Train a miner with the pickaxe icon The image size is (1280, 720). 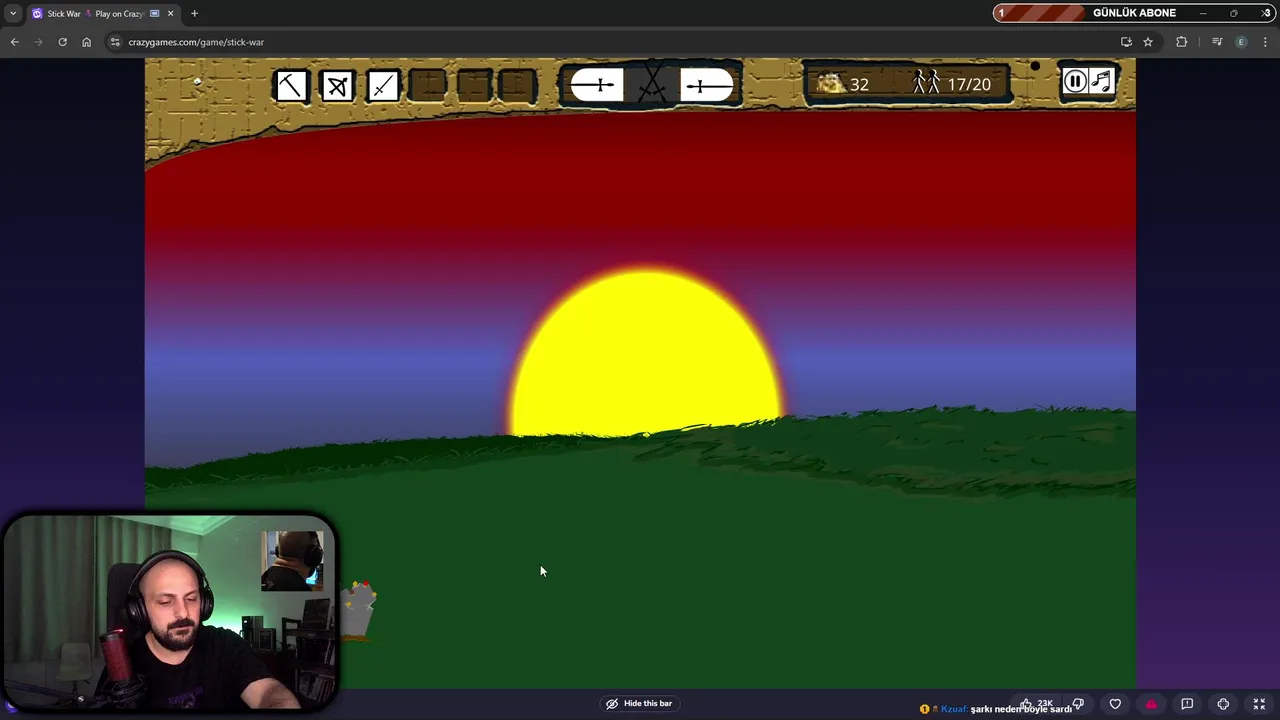[x=291, y=85]
